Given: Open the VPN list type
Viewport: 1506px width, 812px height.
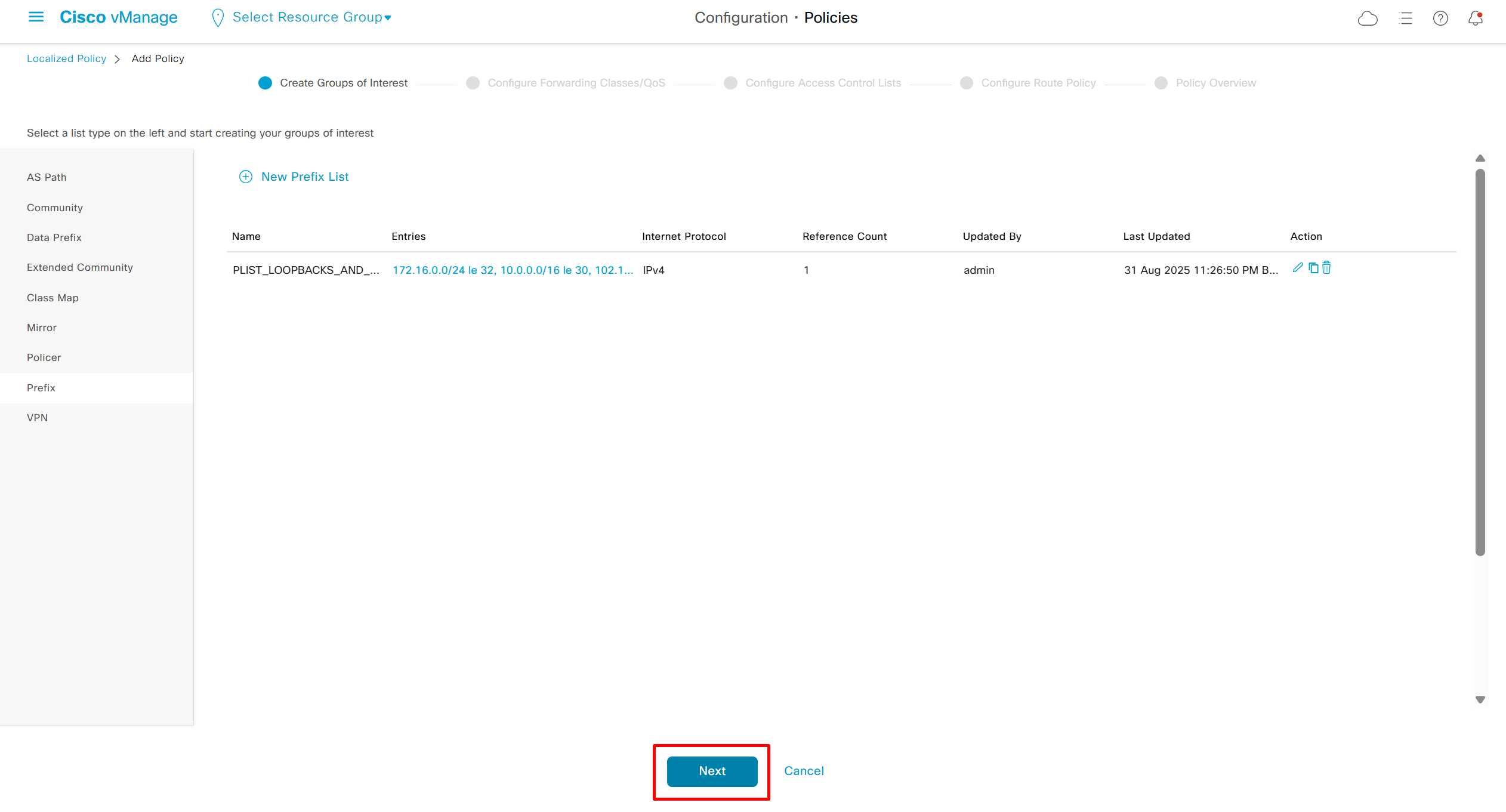Looking at the screenshot, I should click(x=37, y=418).
